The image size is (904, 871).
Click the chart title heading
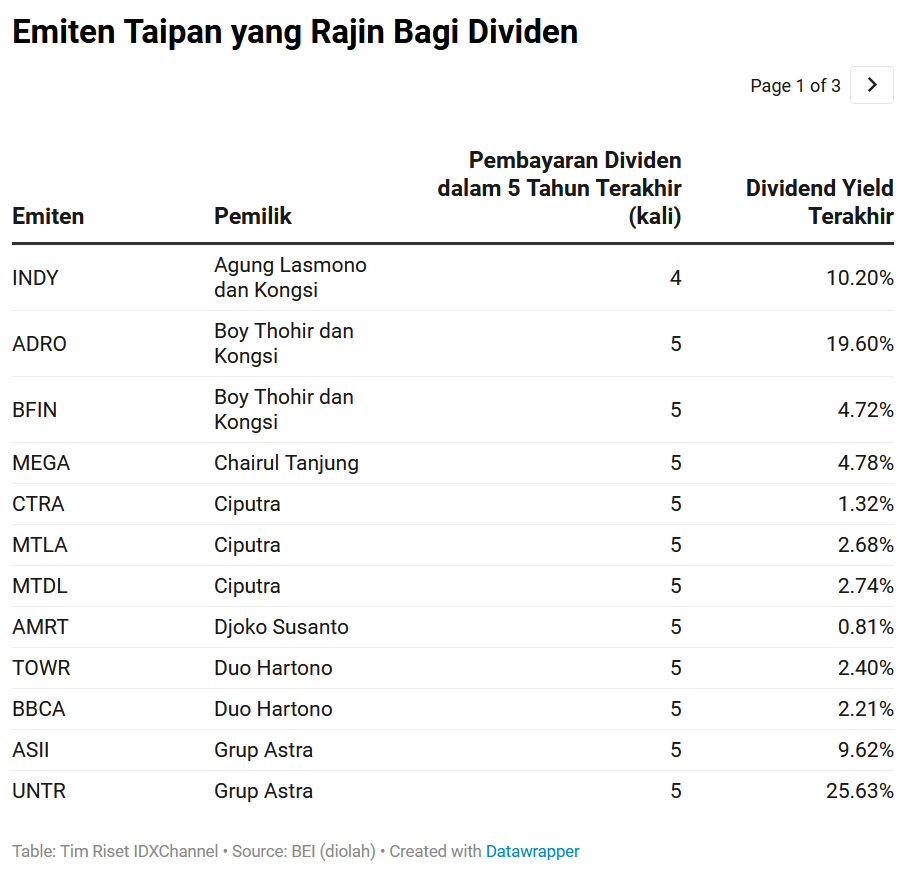click(295, 32)
